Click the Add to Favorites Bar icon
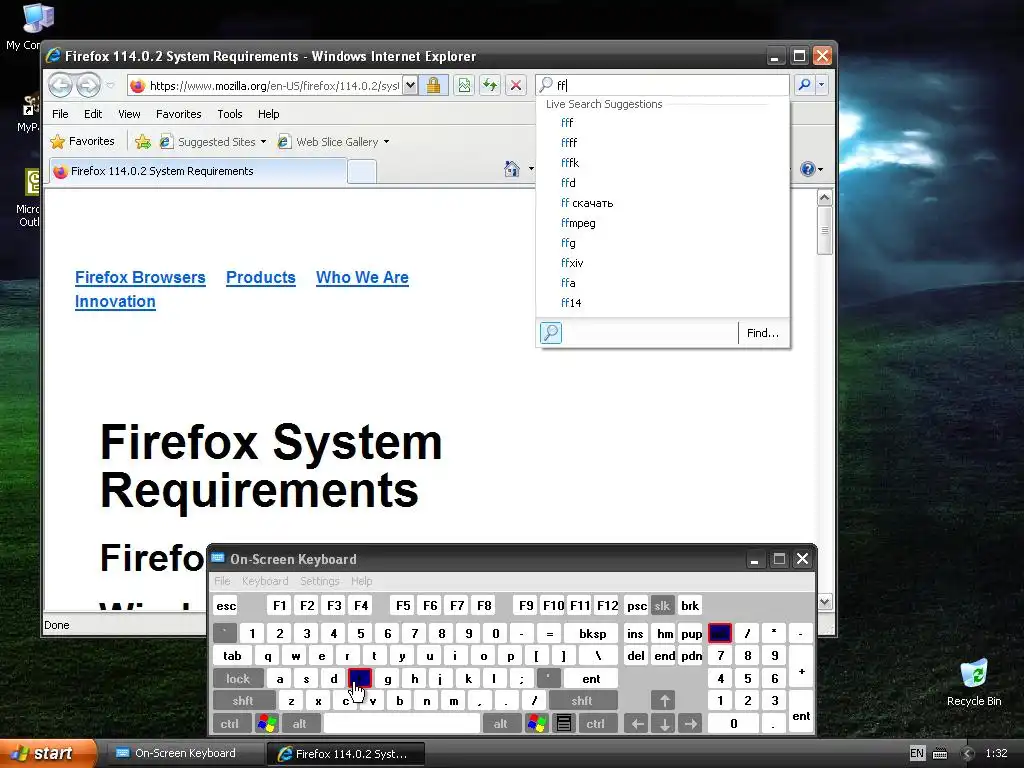1024x768 pixels. click(x=143, y=142)
